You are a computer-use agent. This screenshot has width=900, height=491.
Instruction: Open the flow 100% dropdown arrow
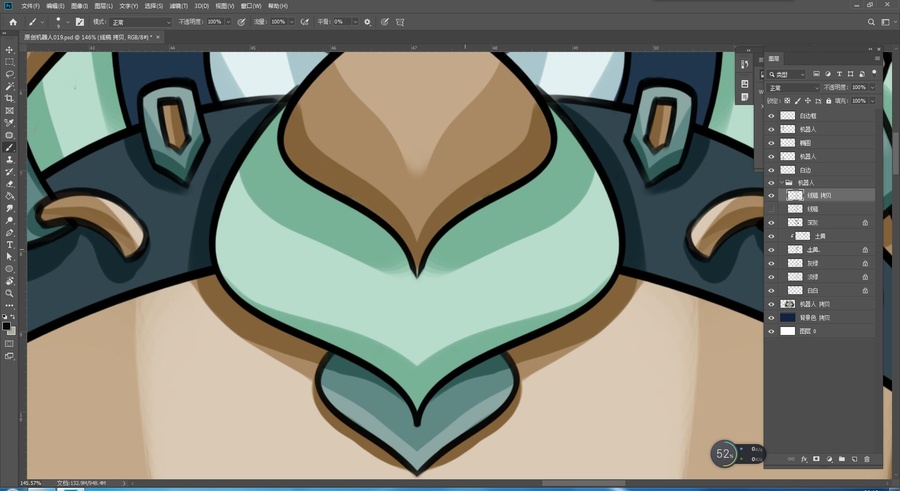click(291, 22)
